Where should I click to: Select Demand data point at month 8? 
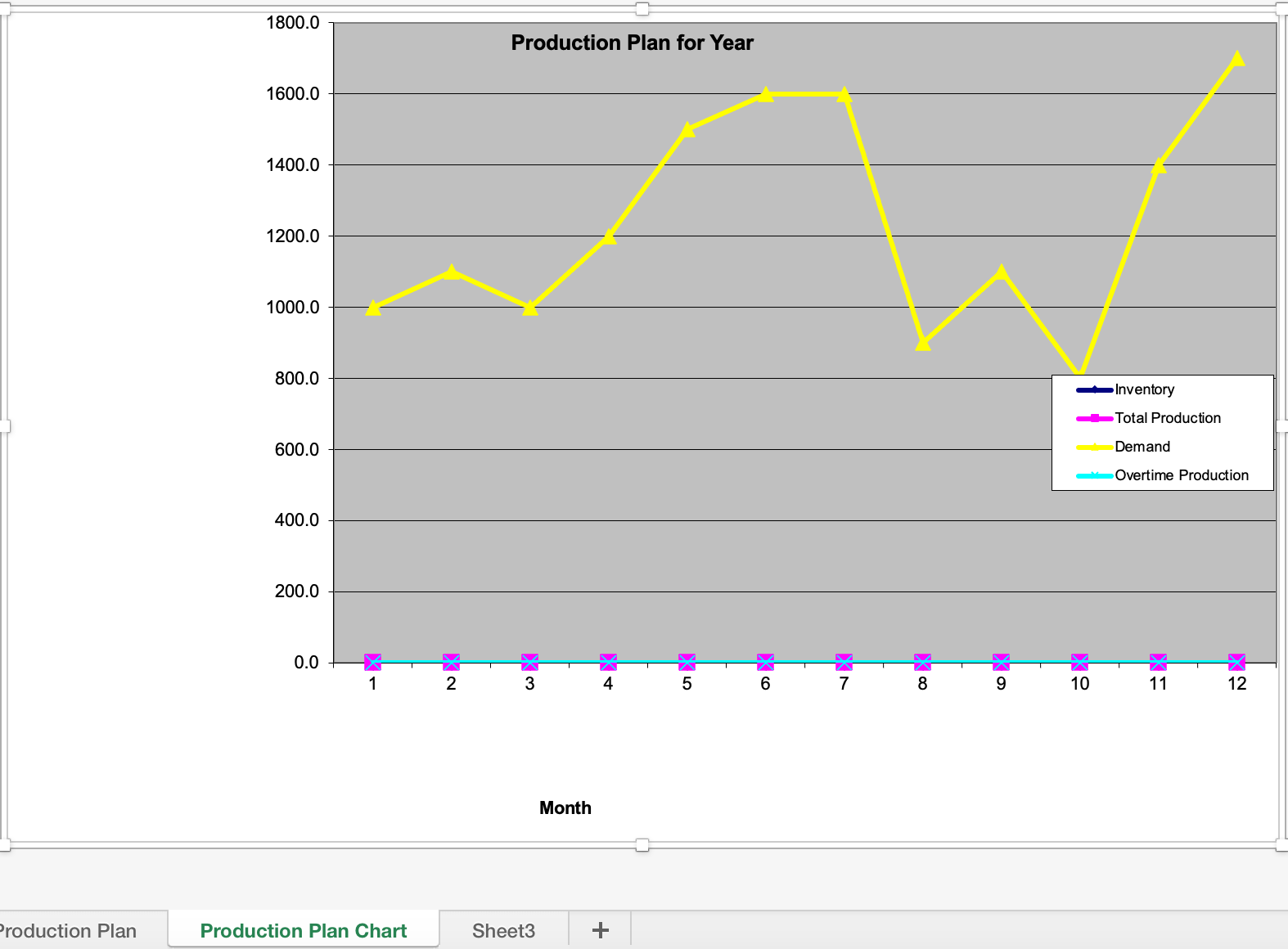pyautogui.click(x=922, y=343)
